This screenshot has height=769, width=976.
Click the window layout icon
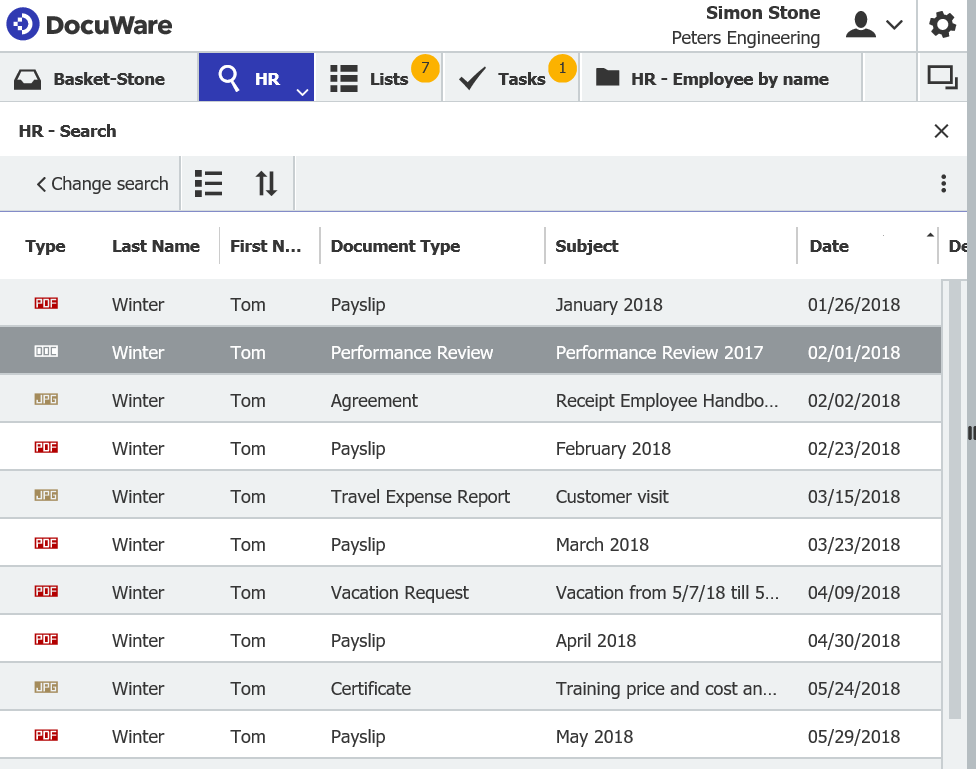click(942, 78)
